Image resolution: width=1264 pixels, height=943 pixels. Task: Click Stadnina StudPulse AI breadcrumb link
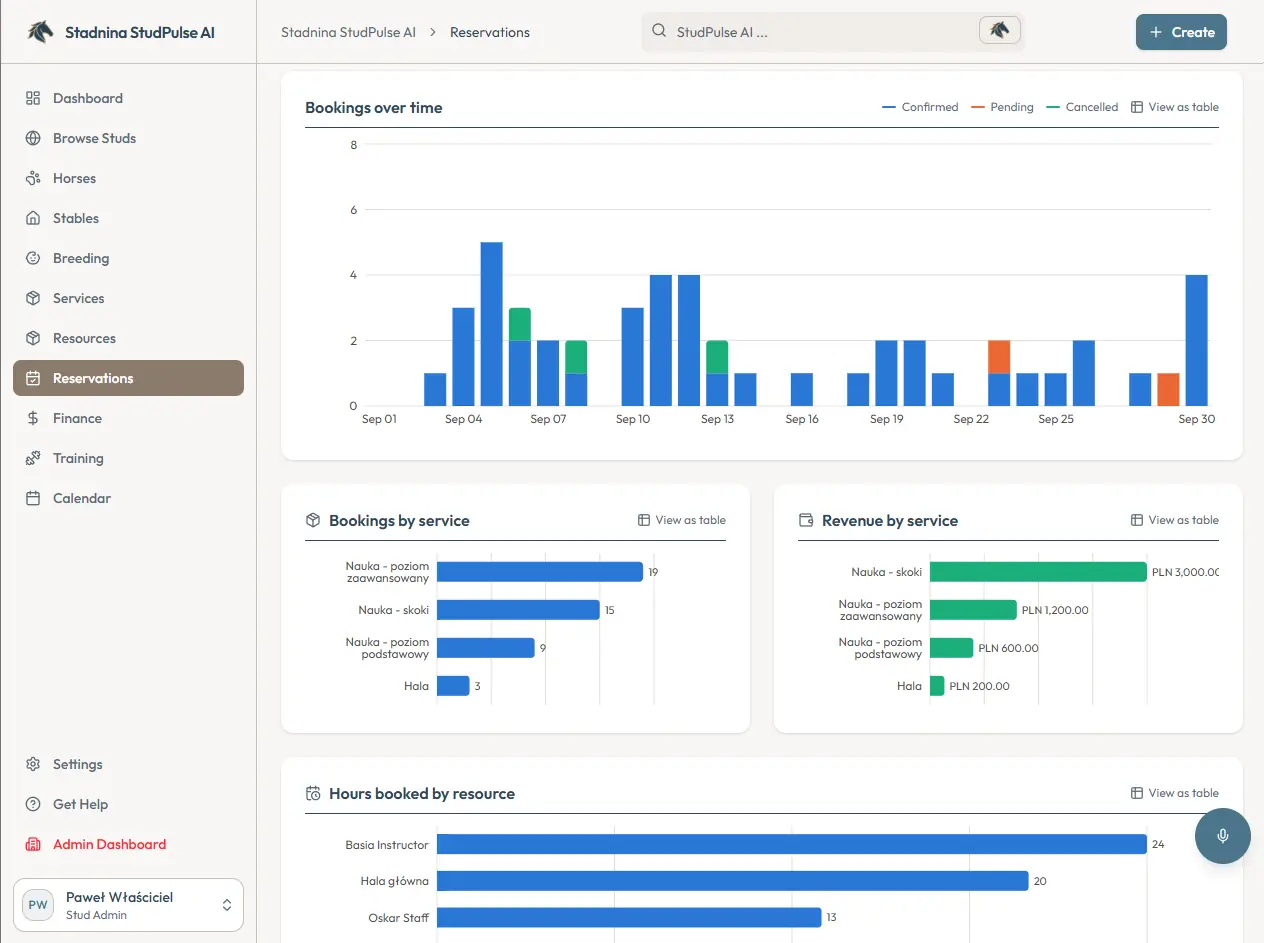[x=348, y=32]
